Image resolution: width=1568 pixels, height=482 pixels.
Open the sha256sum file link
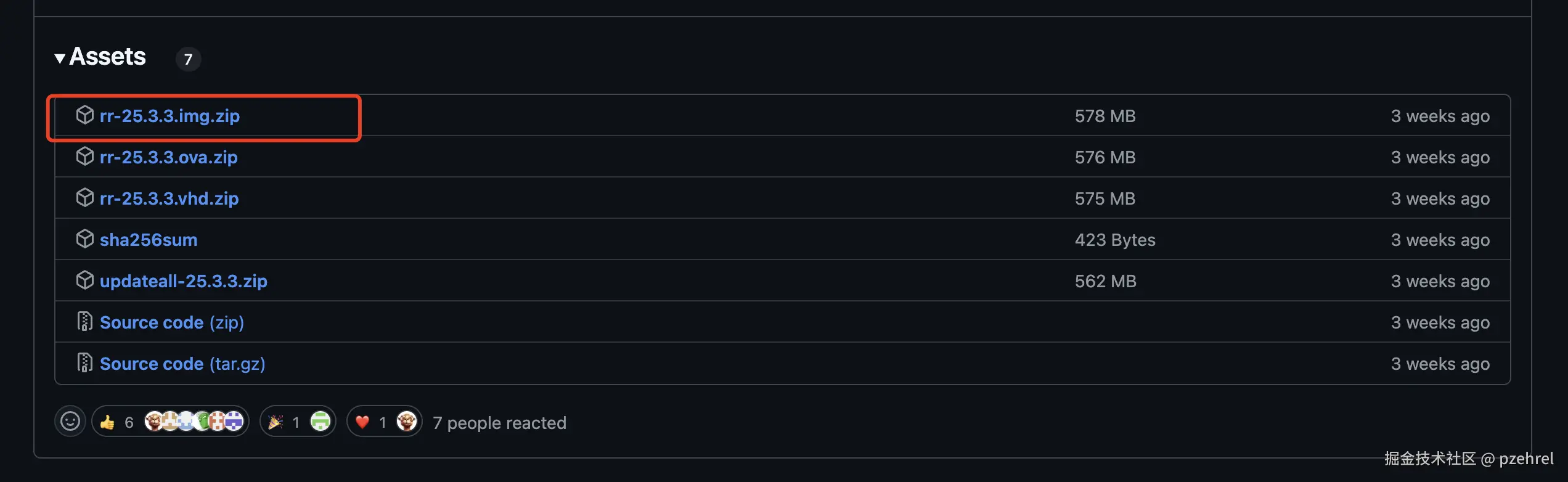pos(149,240)
